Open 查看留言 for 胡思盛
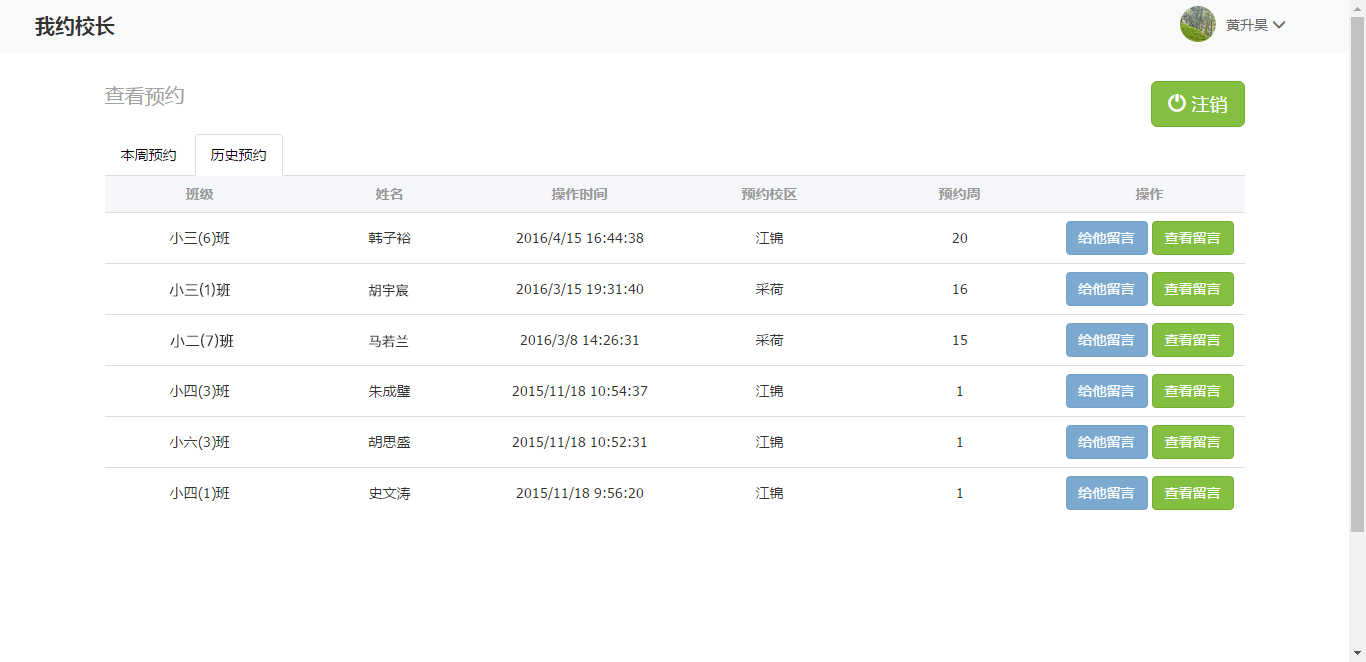 pyautogui.click(x=1192, y=442)
